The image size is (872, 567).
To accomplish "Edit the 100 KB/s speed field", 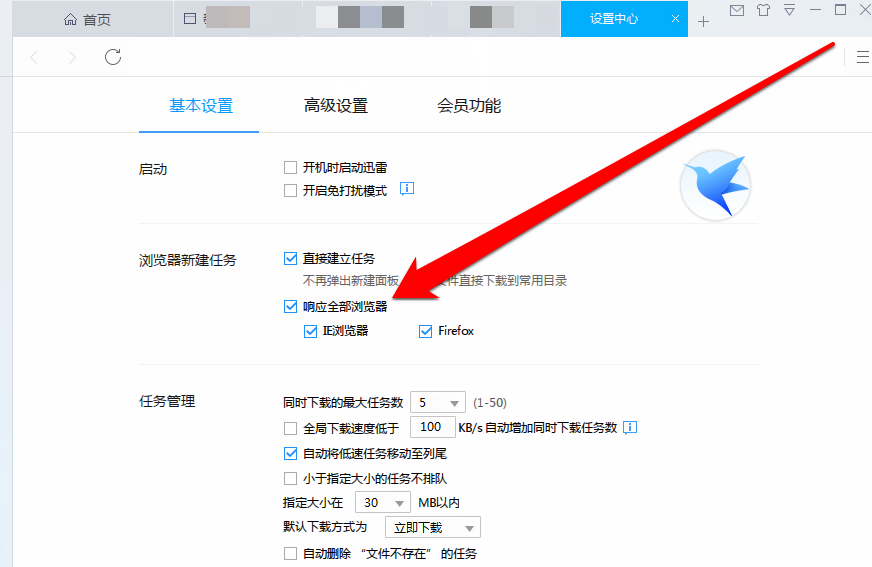I will (433, 427).
